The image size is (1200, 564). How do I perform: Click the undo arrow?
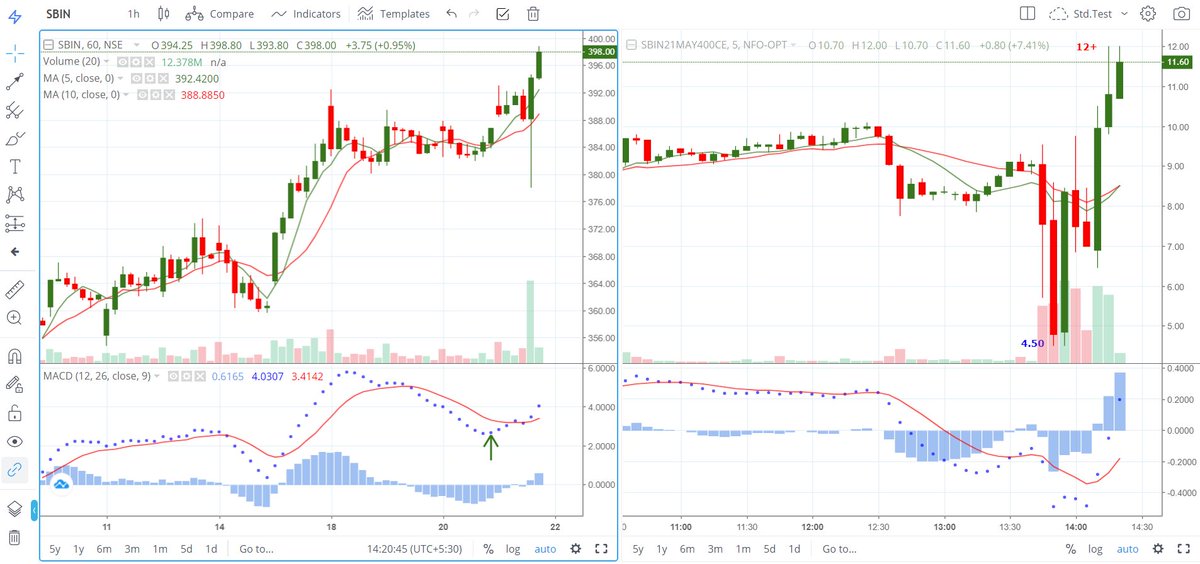[x=452, y=14]
